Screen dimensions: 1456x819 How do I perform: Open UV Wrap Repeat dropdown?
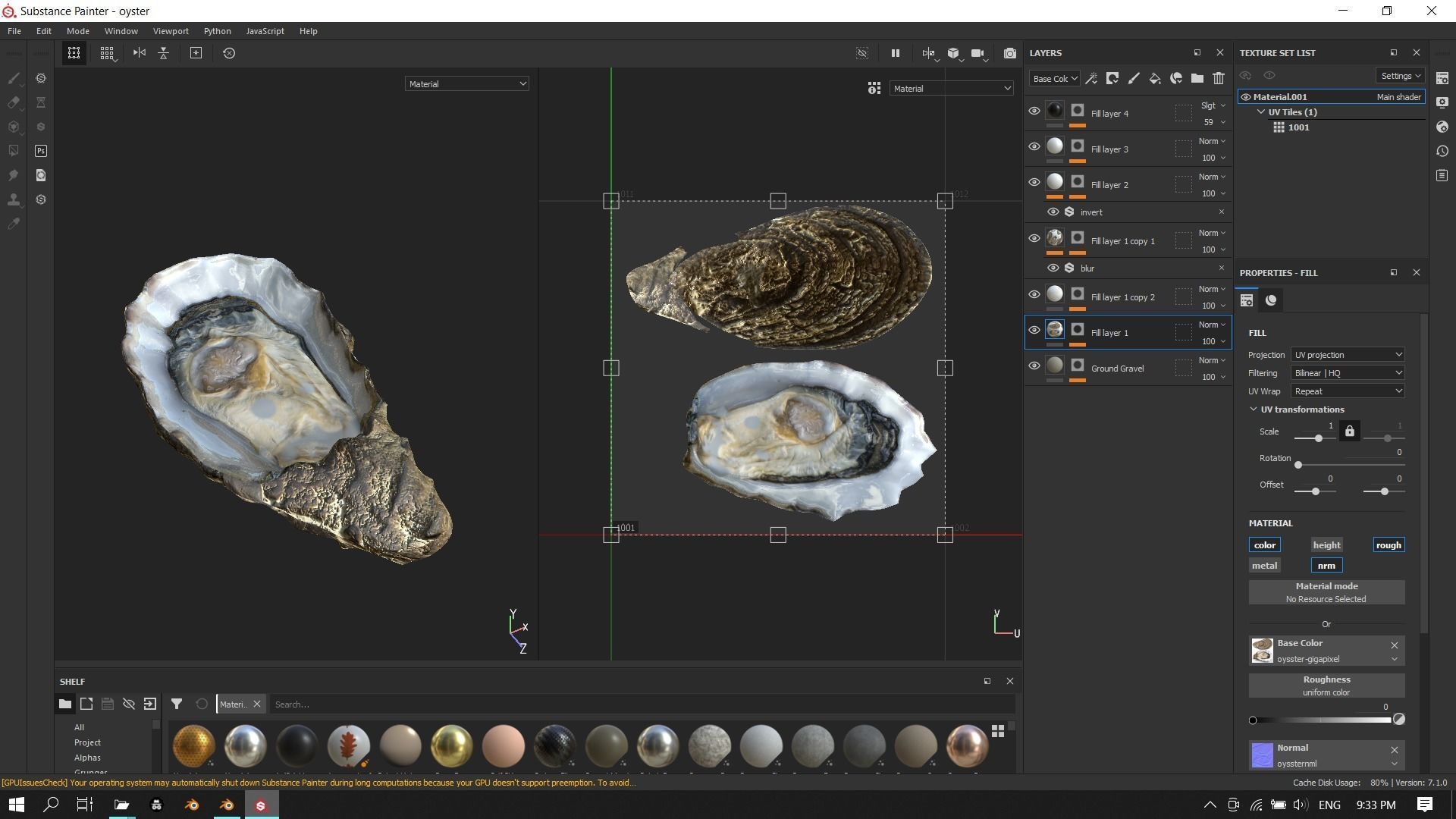(x=1348, y=391)
